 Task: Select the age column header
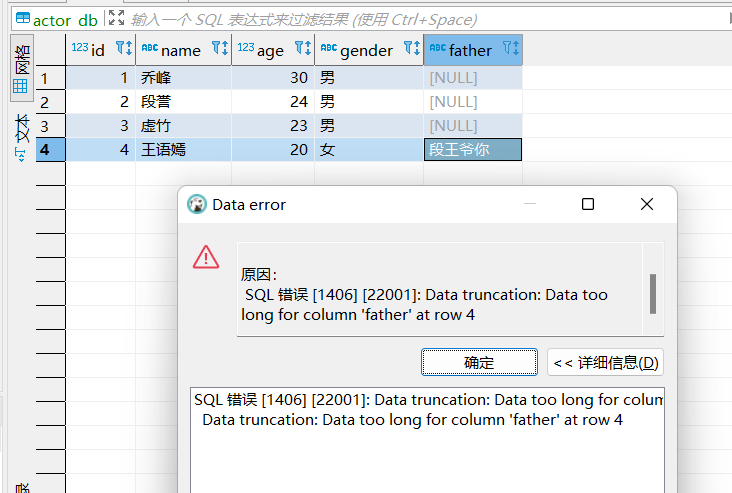pos(273,49)
